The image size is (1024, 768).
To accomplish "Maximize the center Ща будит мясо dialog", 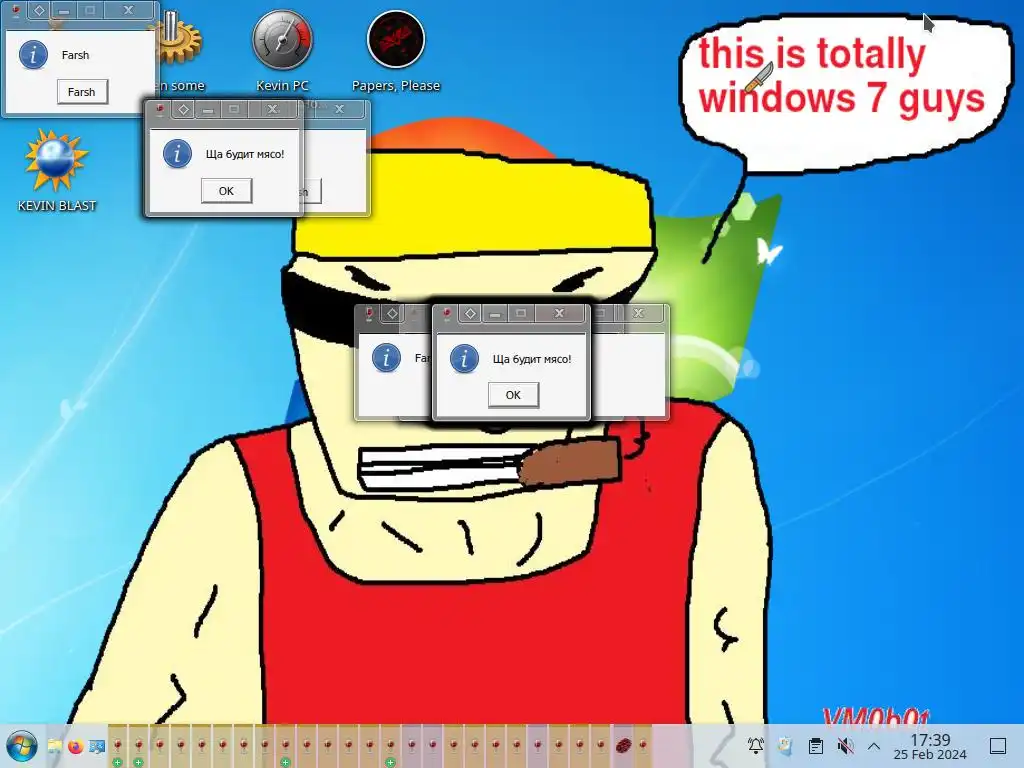I will 521,314.
